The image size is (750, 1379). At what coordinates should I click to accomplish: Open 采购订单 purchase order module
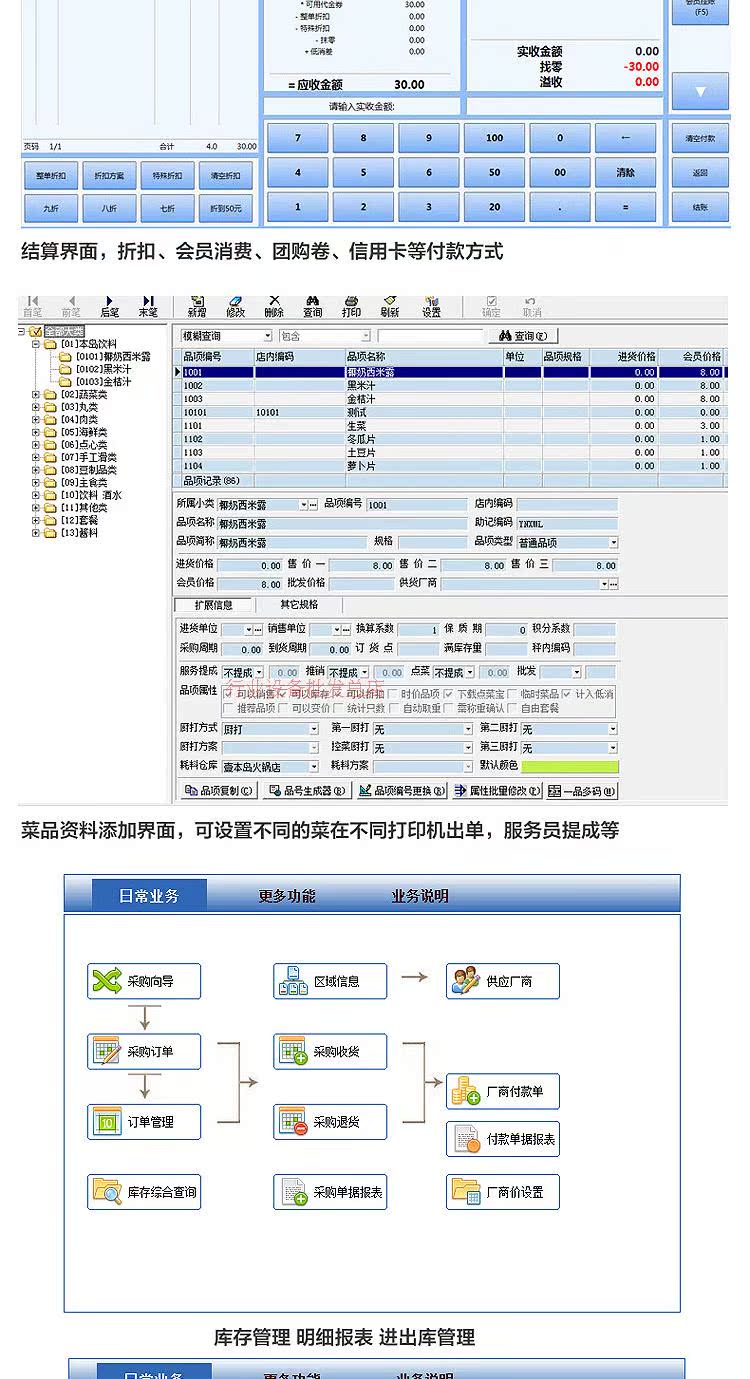(144, 1051)
